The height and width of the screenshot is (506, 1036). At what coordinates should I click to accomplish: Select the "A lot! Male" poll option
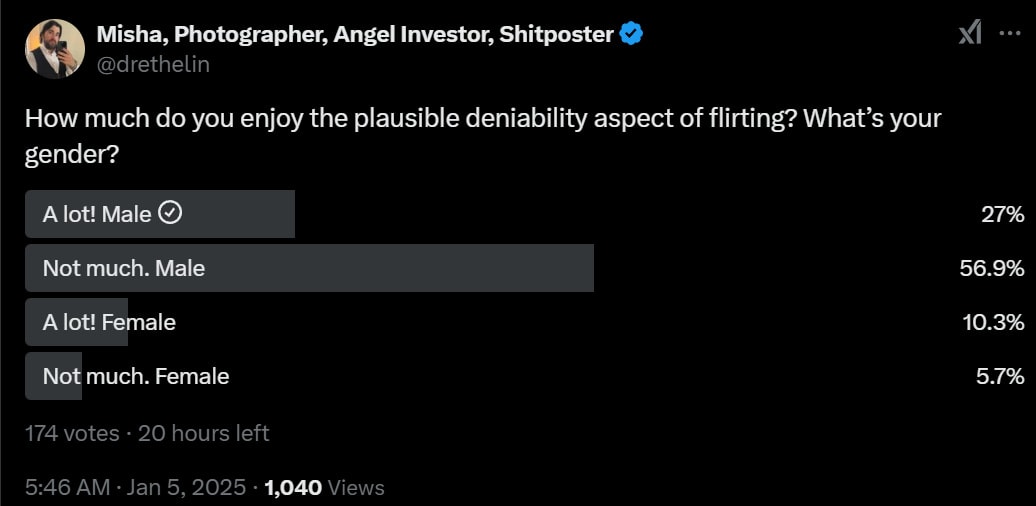pyautogui.click(x=97, y=214)
